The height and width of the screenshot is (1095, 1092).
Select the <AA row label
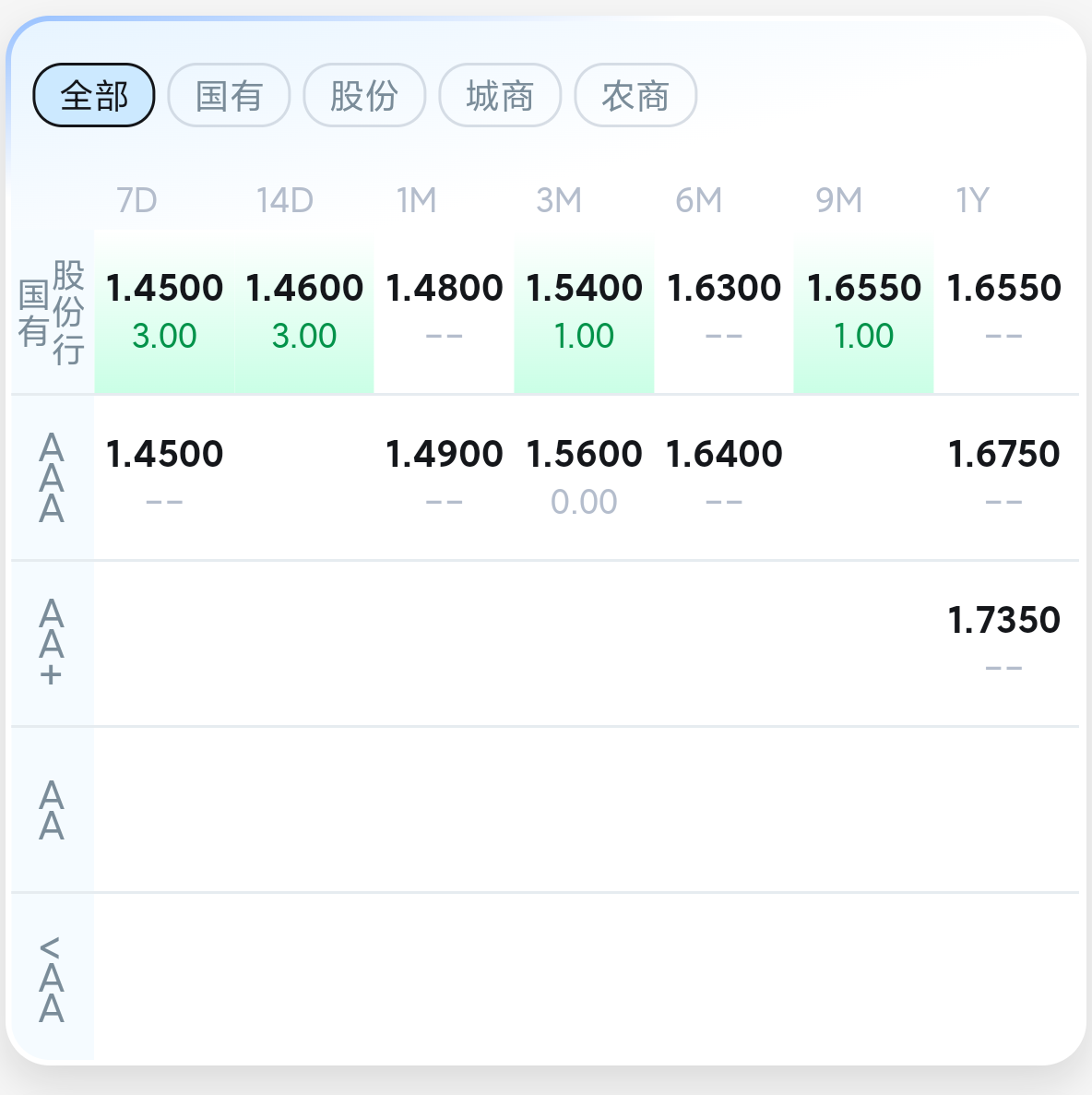52,980
